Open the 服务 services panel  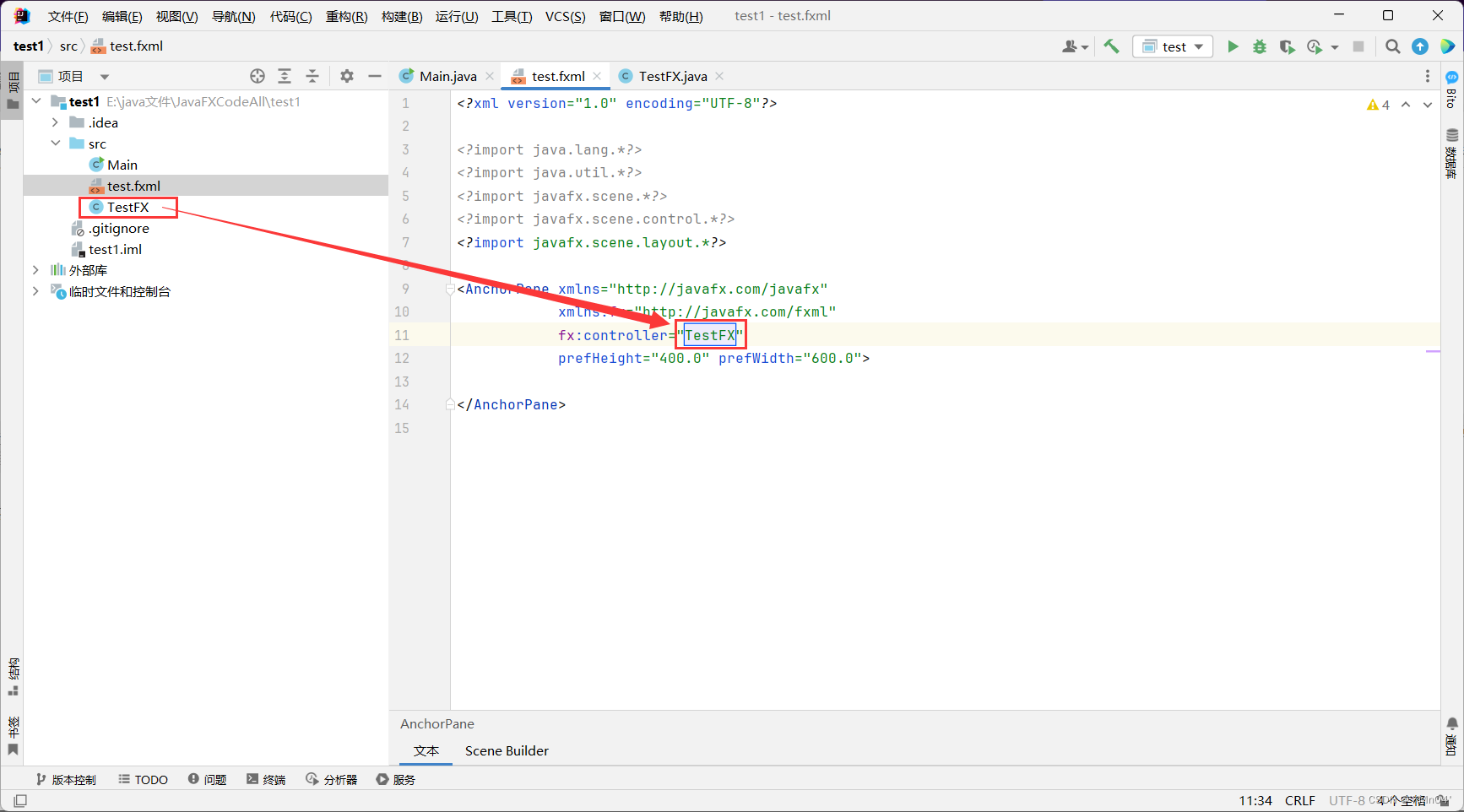pos(396,779)
